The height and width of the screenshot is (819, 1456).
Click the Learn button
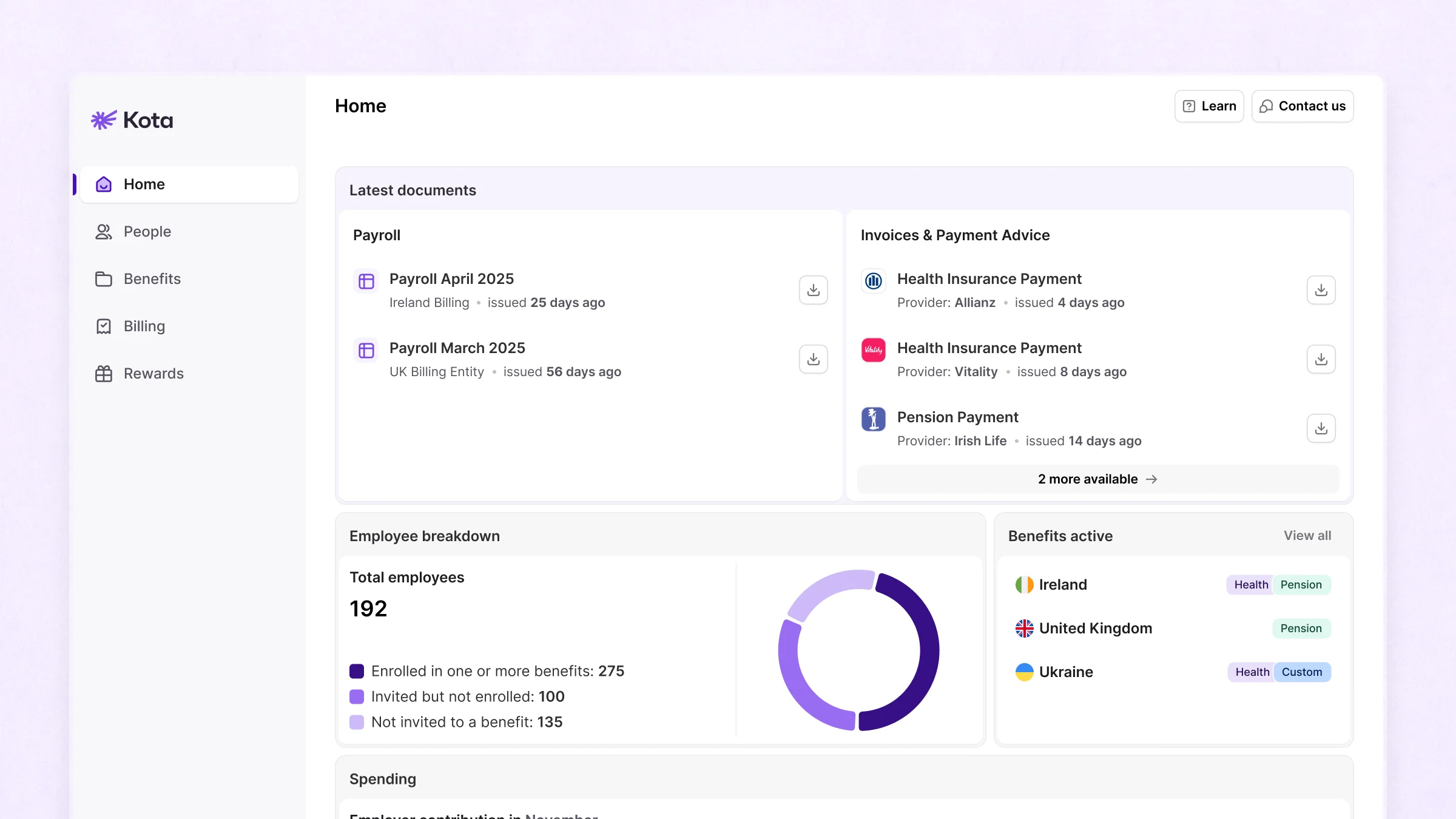pyautogui.click(x=1209, y=106)
